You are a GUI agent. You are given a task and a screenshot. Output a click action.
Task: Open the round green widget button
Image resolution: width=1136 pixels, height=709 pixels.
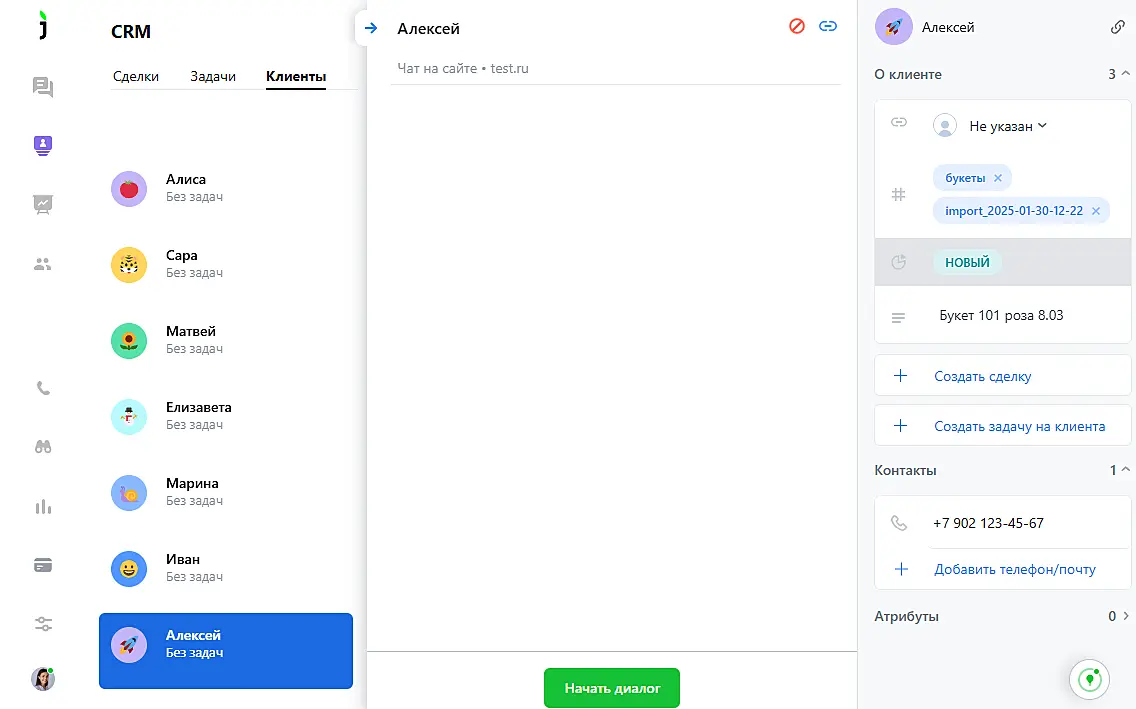click(1090, 679)
